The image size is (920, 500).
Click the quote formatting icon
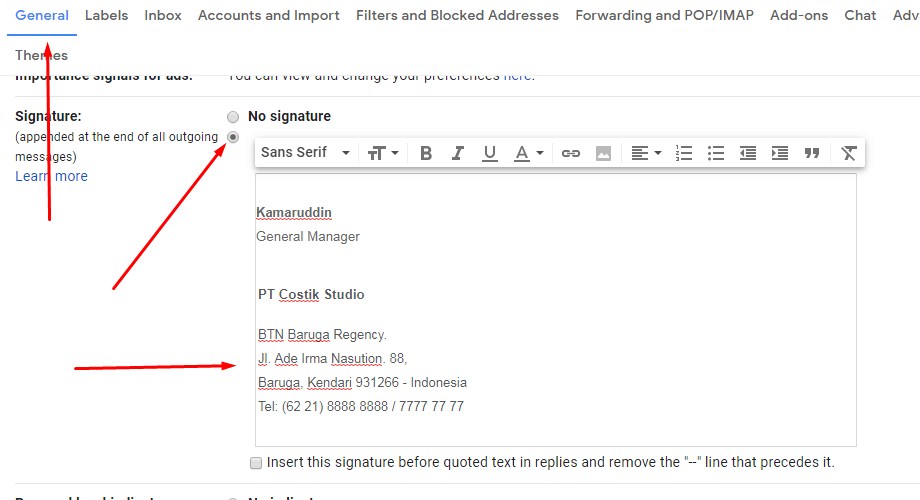tap(812, 153)
